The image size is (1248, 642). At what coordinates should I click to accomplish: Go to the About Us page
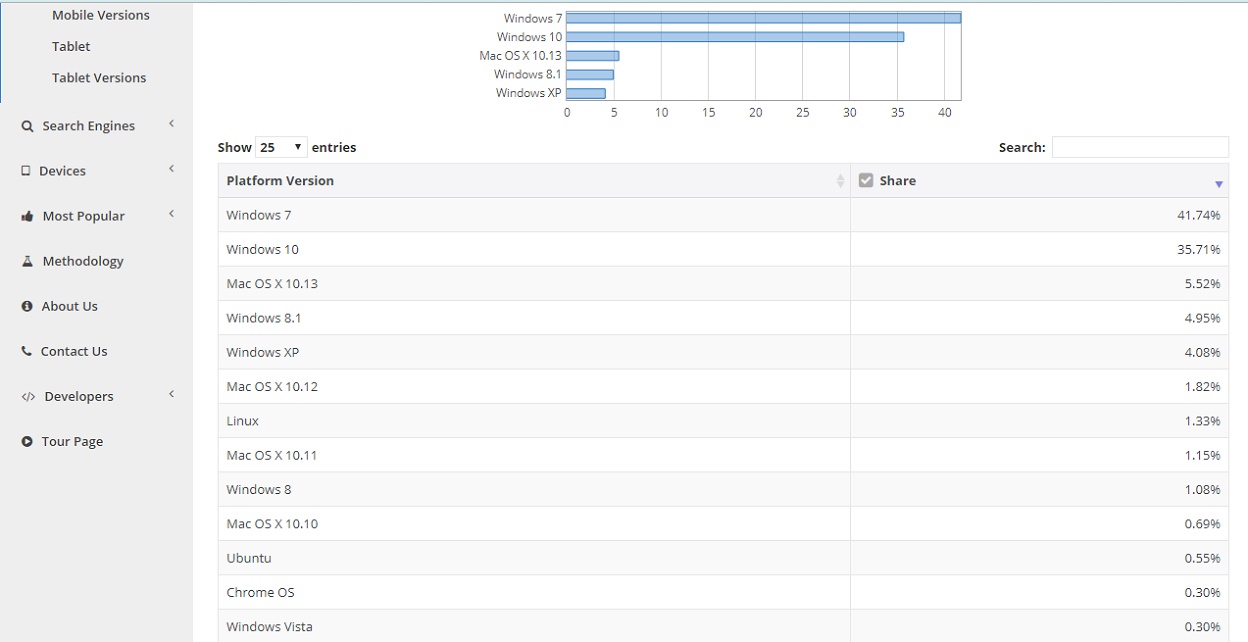pyautogui.click(x=70, y=306)
